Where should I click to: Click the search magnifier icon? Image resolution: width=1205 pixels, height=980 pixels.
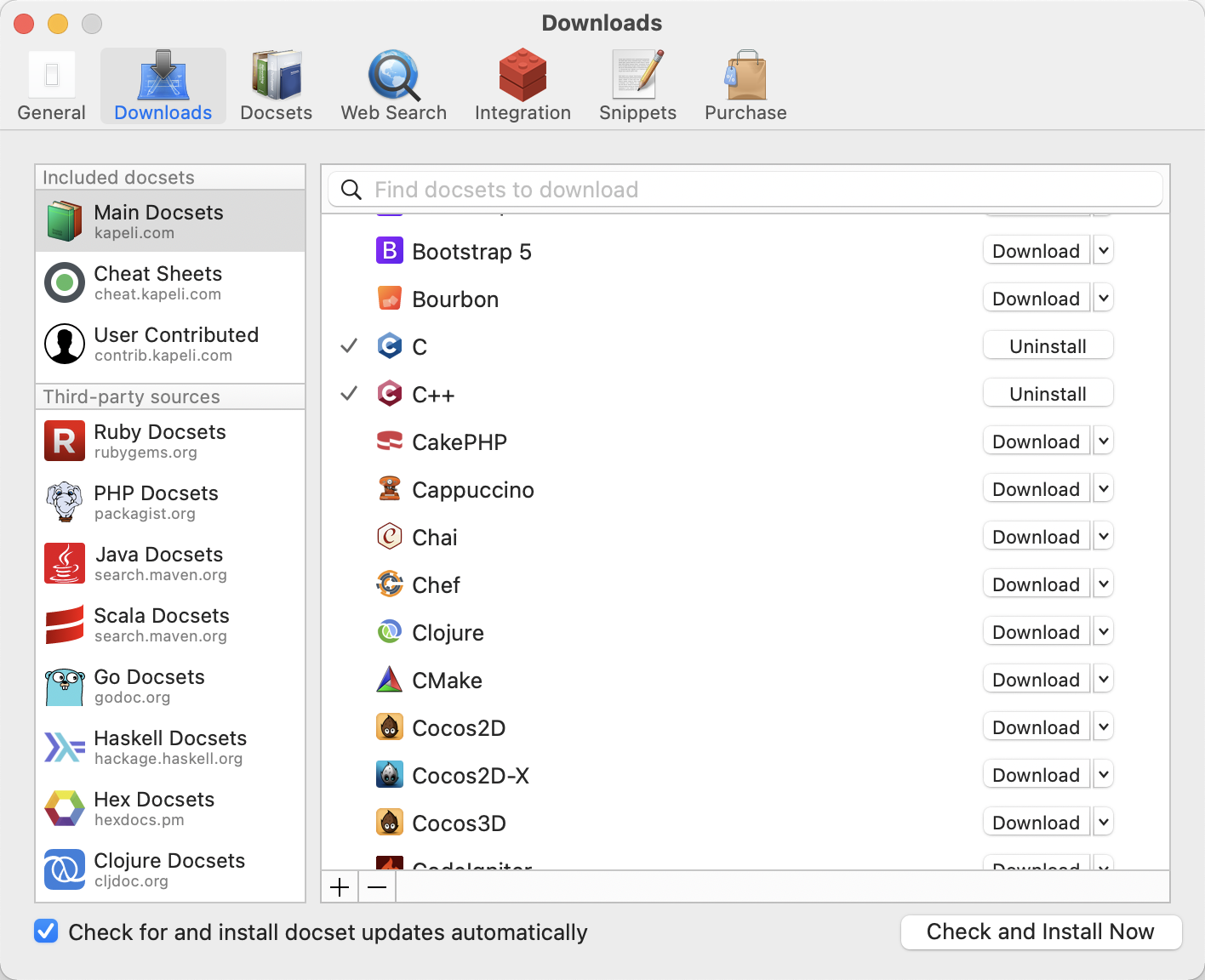click(351, 189)
